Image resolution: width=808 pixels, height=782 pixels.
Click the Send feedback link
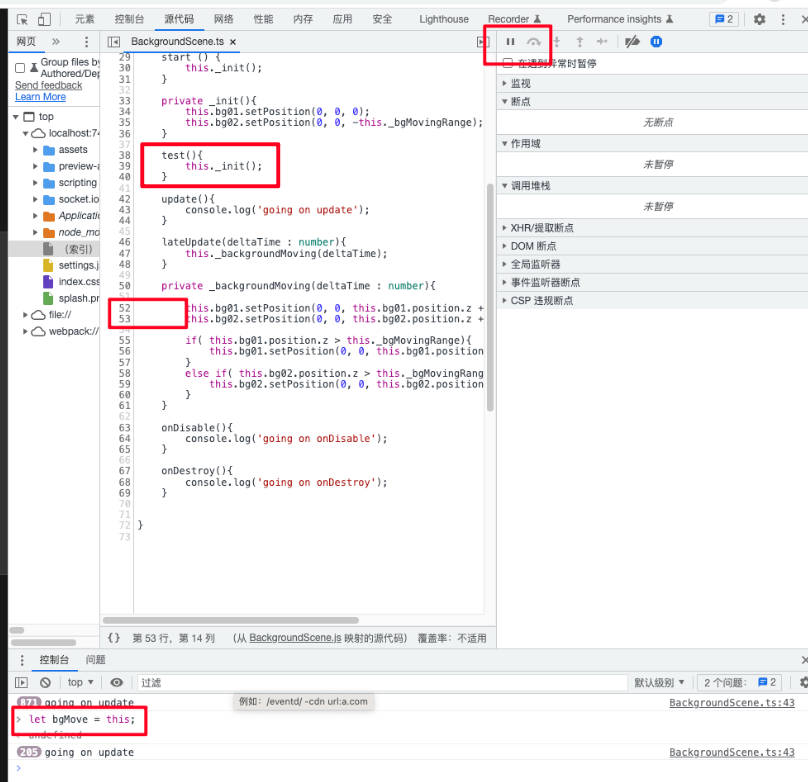pos(48,85)
